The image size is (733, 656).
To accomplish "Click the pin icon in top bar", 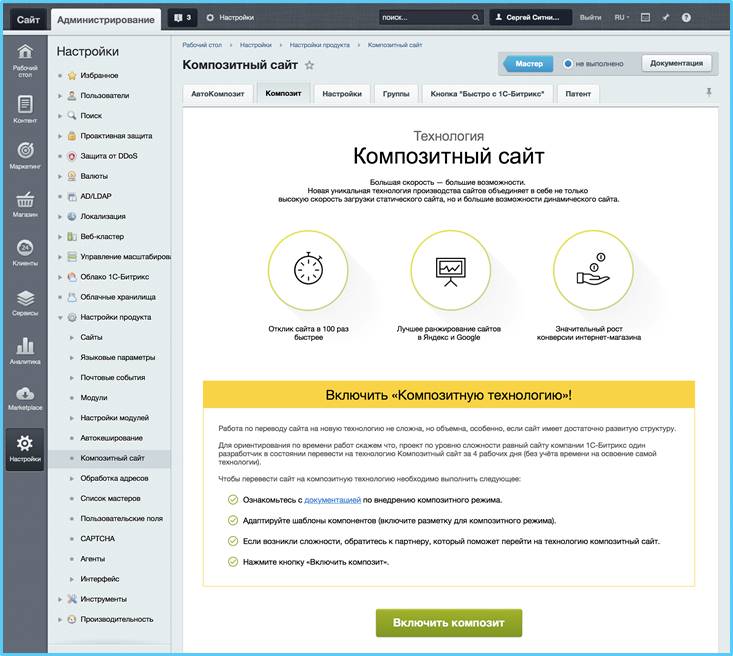I will tap(666, 18).
